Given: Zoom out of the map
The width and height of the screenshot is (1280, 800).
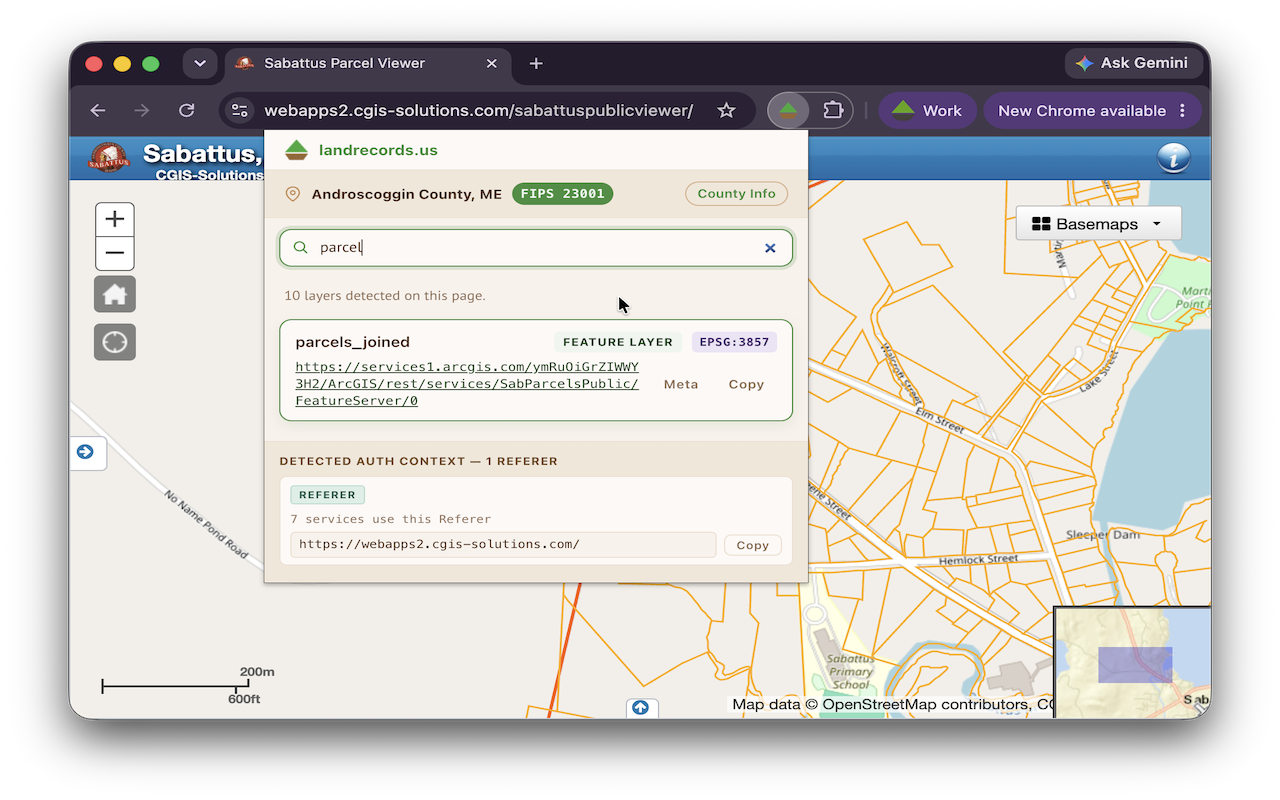Looking at the screenshot, I should [x=115, y=254].
